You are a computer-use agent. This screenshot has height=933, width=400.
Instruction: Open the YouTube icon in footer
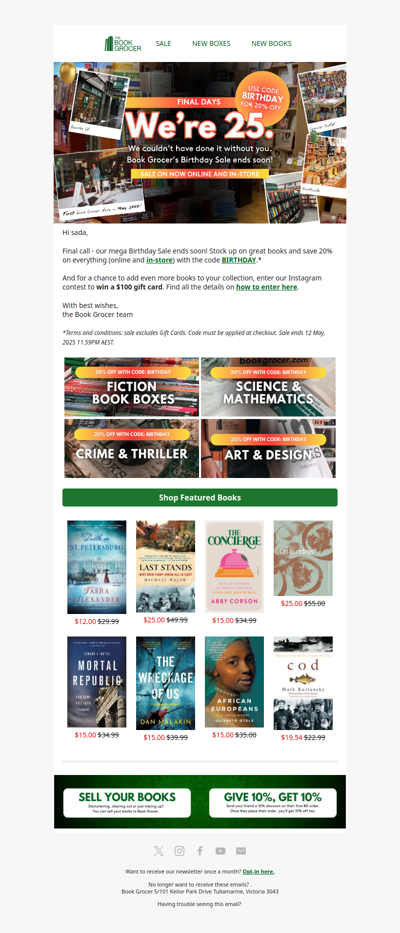[x=220, y=851]
